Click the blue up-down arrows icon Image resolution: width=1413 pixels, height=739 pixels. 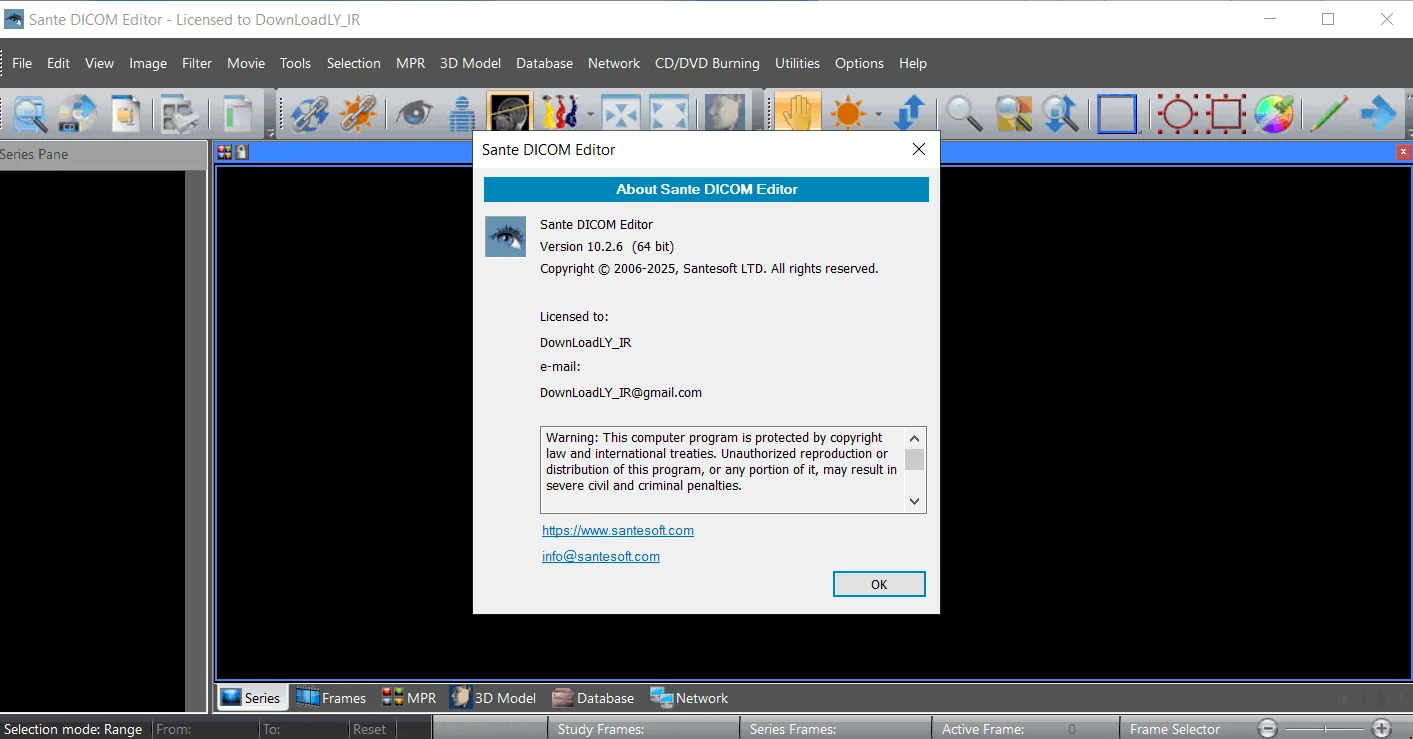(x=908, y=113)
